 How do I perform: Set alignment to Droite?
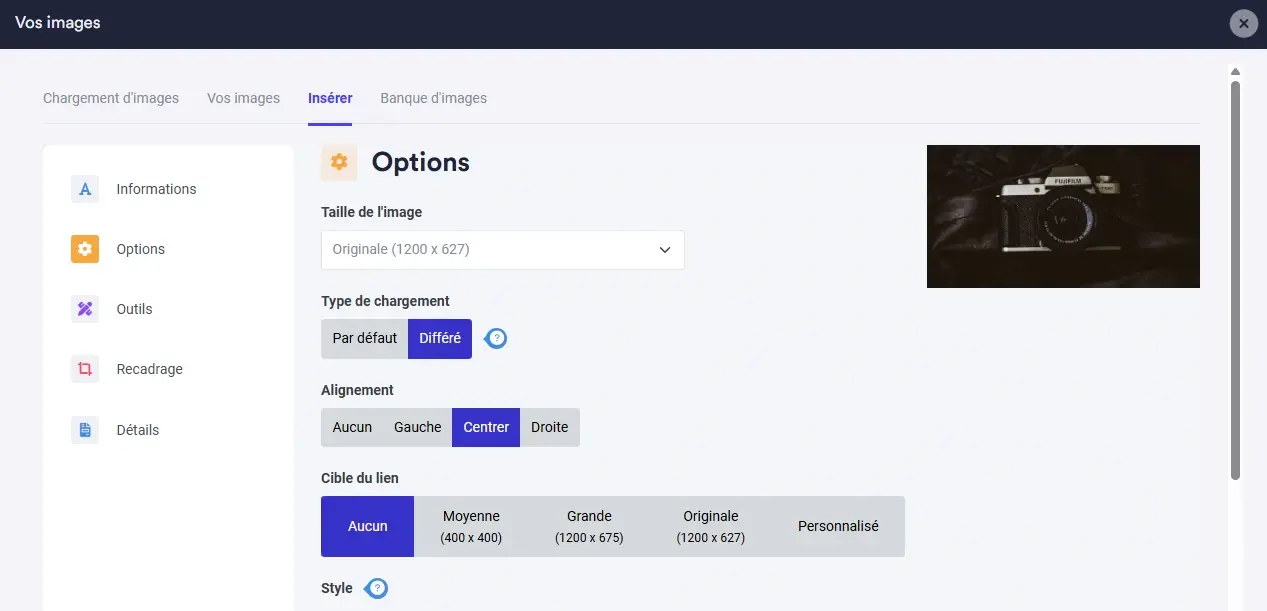coord(550,427)
